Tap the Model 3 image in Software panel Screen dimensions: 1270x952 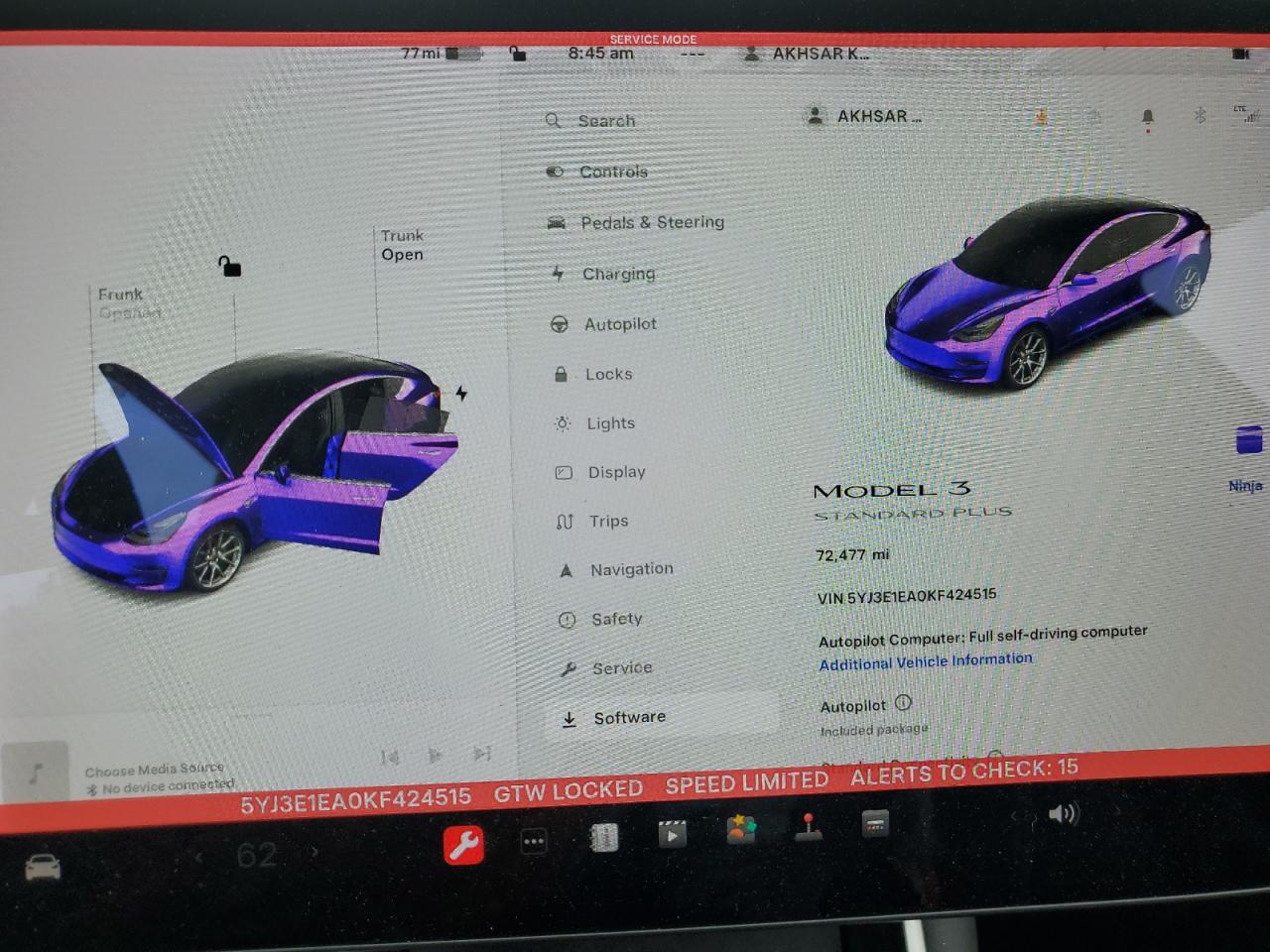click(1047, 293)
